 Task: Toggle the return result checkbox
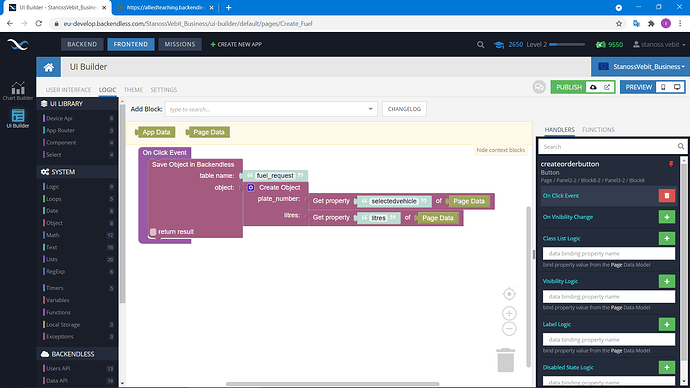pyautogui.click(x=153, y=232)
